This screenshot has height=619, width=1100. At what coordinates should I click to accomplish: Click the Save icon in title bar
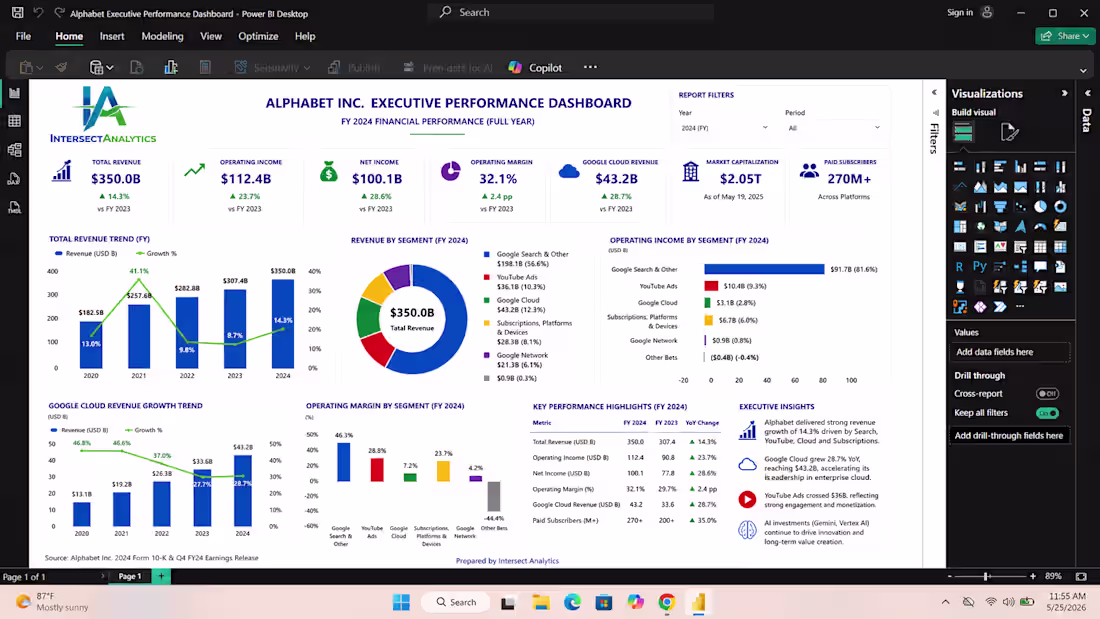(18, 13)
